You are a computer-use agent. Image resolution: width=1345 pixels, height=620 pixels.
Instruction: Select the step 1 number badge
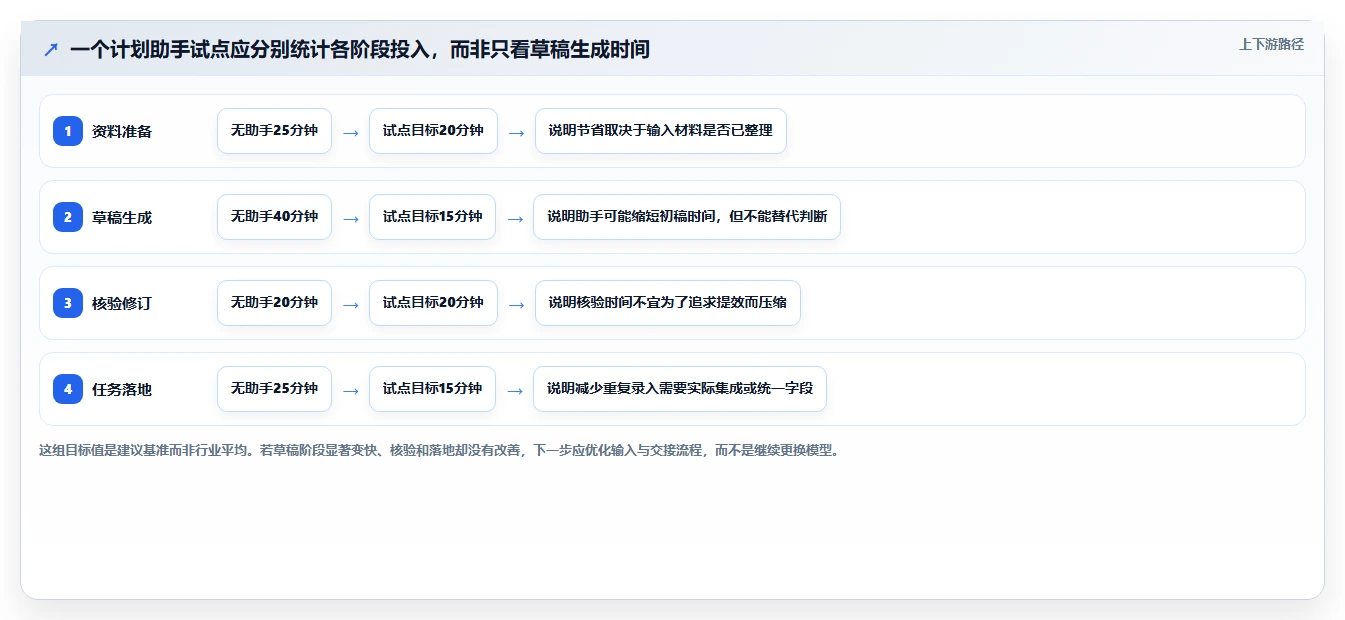click(x=68, y=131)
